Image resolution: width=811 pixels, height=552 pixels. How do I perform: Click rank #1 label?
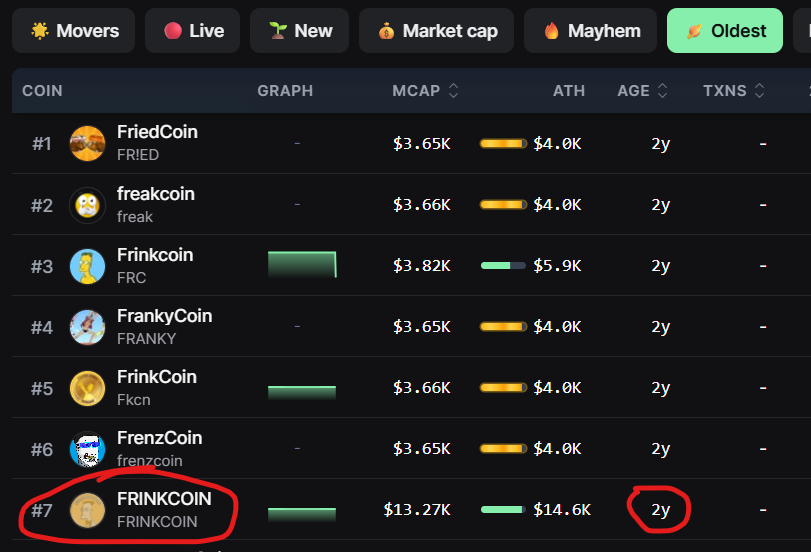41,144
